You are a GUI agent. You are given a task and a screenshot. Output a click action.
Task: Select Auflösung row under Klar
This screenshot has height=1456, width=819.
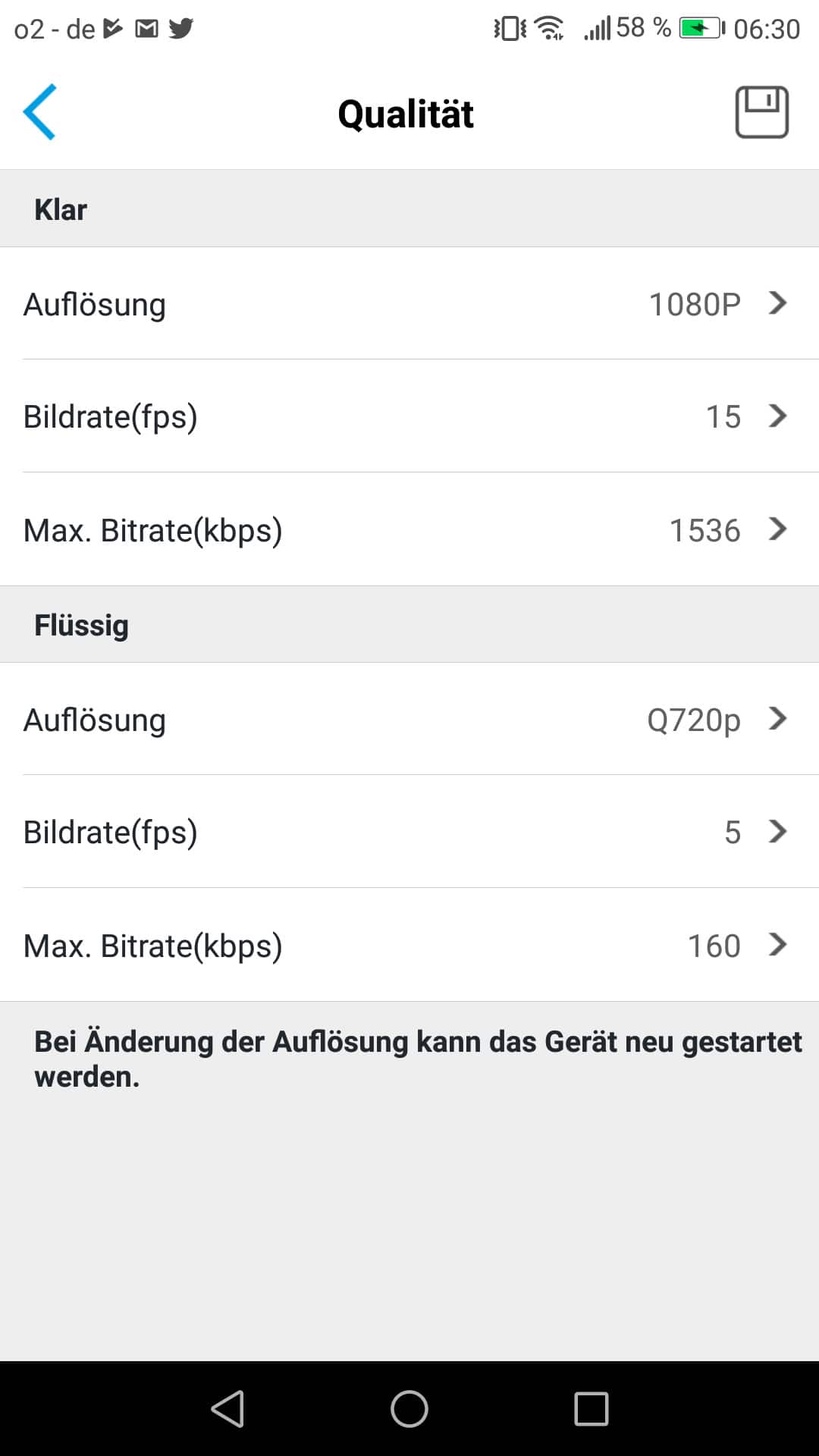(x=95, y=304)
